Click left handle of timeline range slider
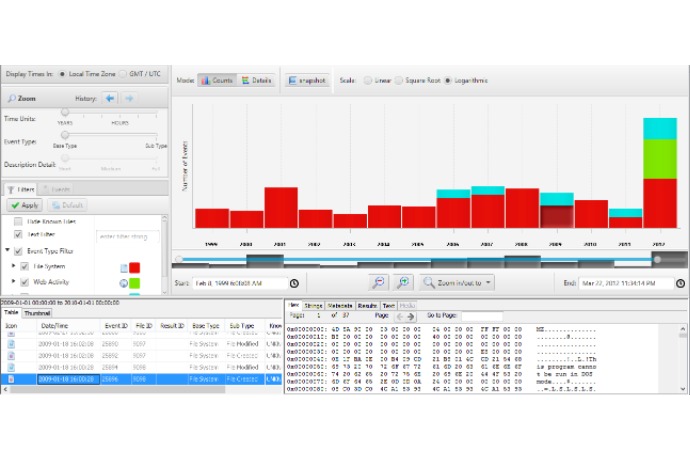The width and height of the screenshot is (690, 460). [x=179, y=259]
